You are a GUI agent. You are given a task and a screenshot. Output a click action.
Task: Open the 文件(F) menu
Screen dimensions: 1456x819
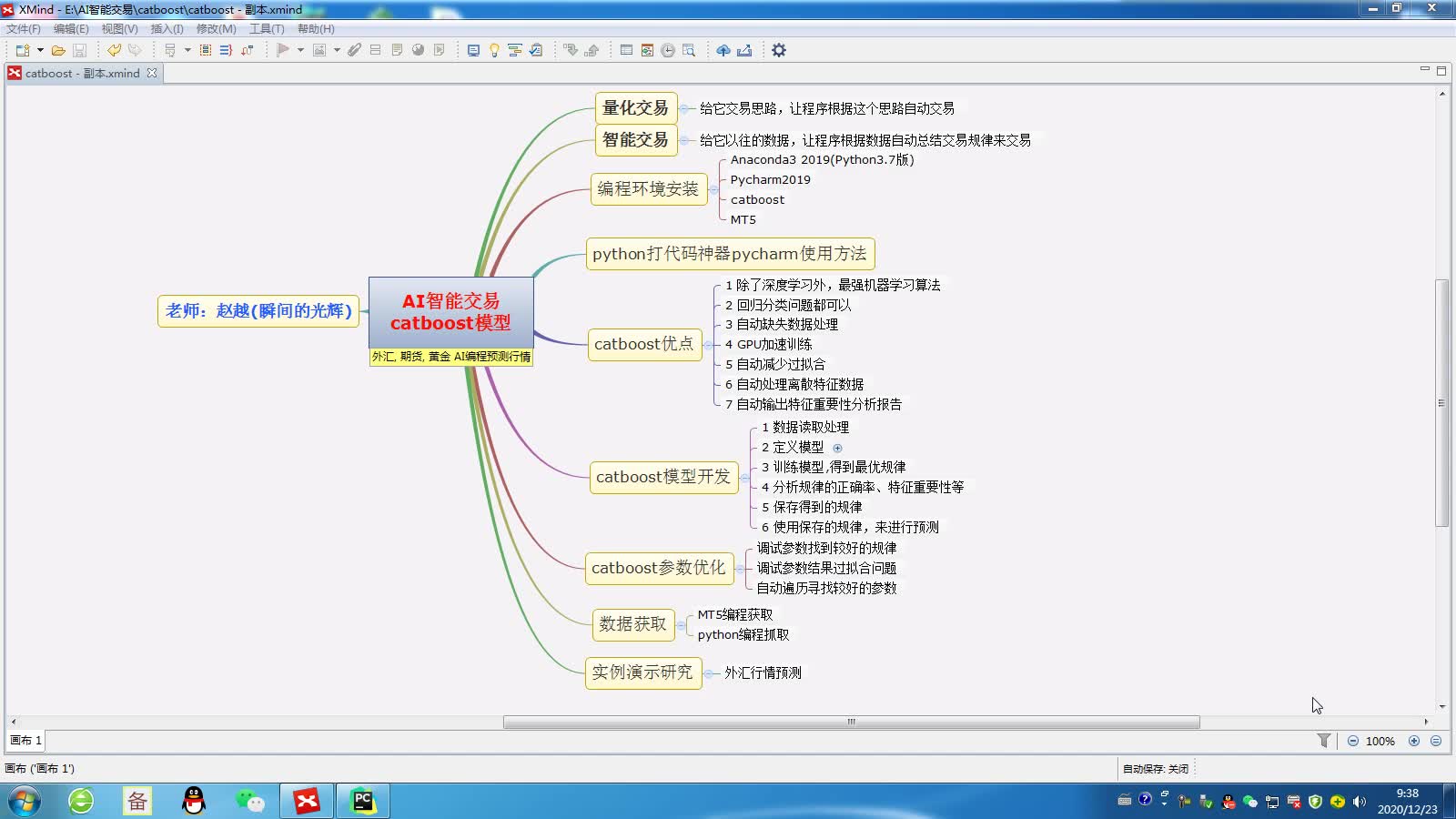tap(24, 29)
